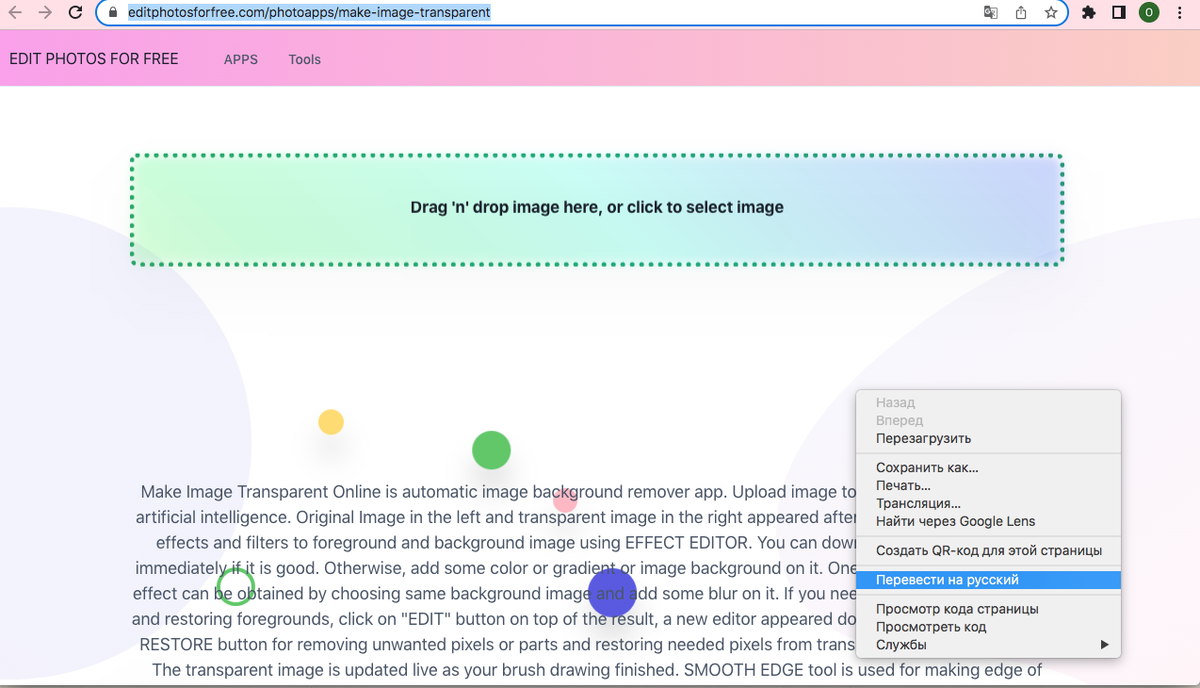Open the Tools navigation item
Screen dimensions: 1200x688
305,59
